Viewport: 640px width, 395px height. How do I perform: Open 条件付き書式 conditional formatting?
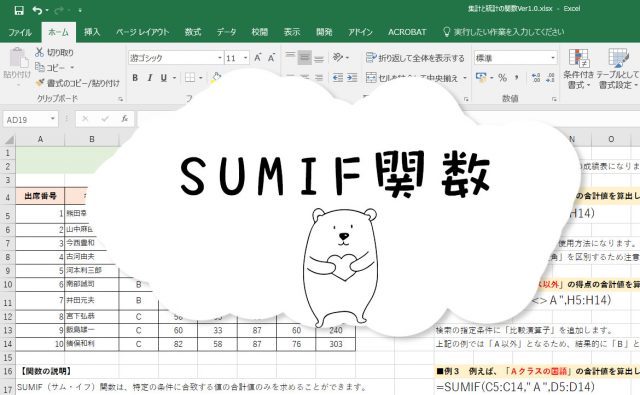coord(579,69)
